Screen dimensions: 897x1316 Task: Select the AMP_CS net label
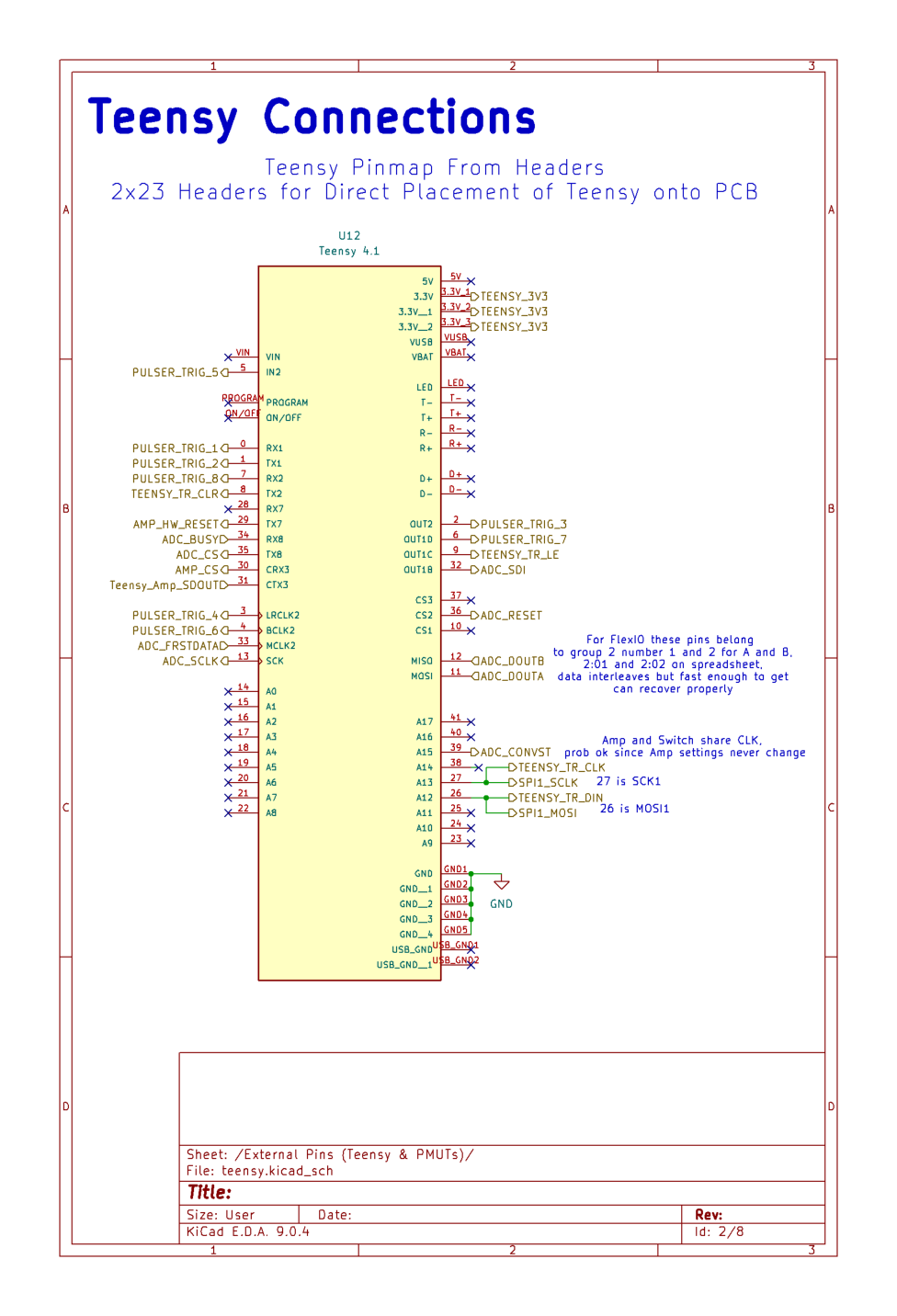[x=201, y=570]
